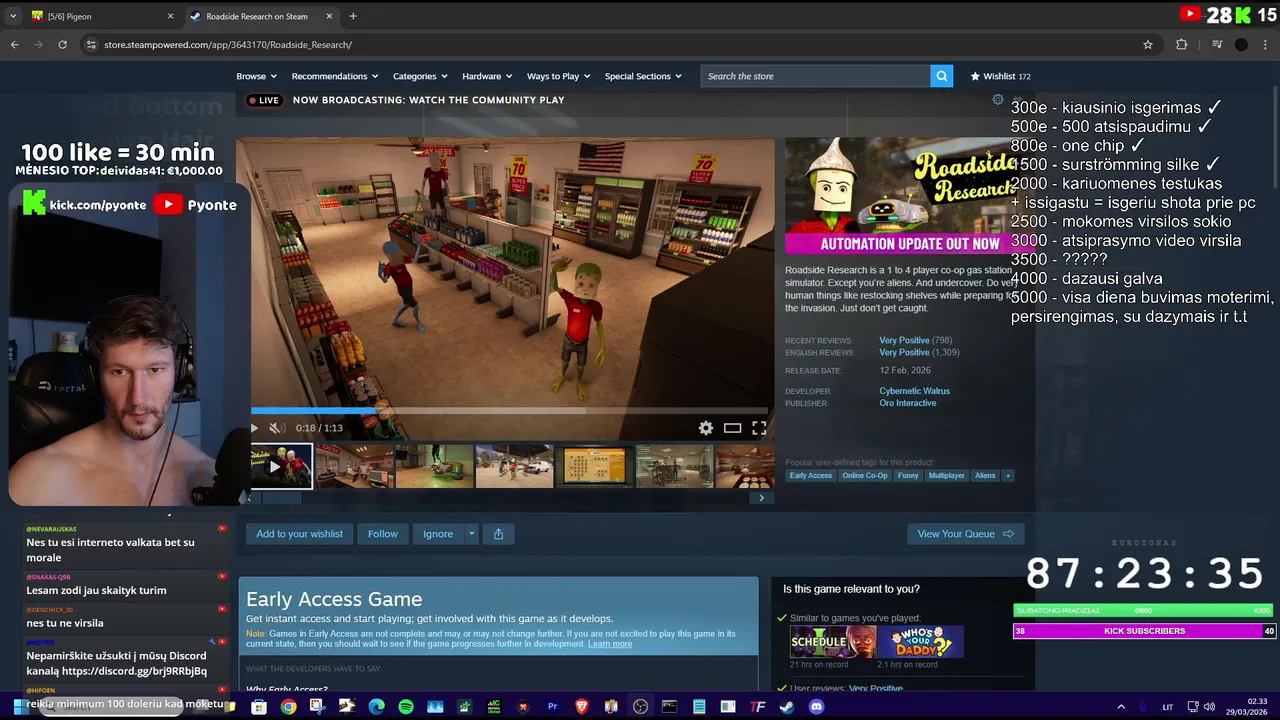Open the Cybernetic Walrus developer link
Image resolution: width=1280 pixels, height=720 pixels.
[x=914, y=391]
